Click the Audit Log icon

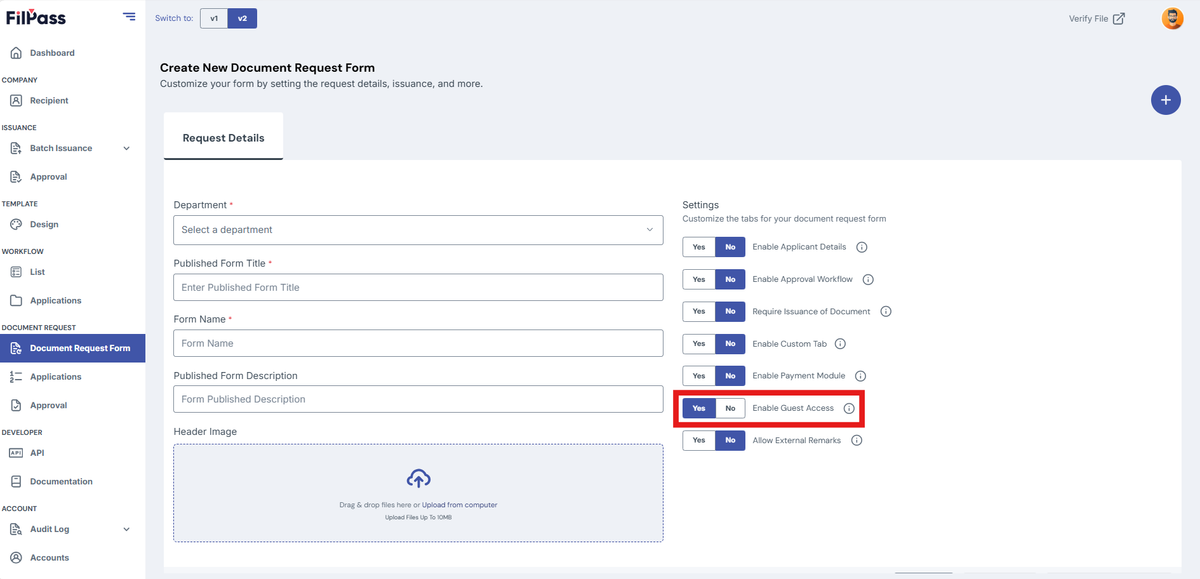point(16,529)
